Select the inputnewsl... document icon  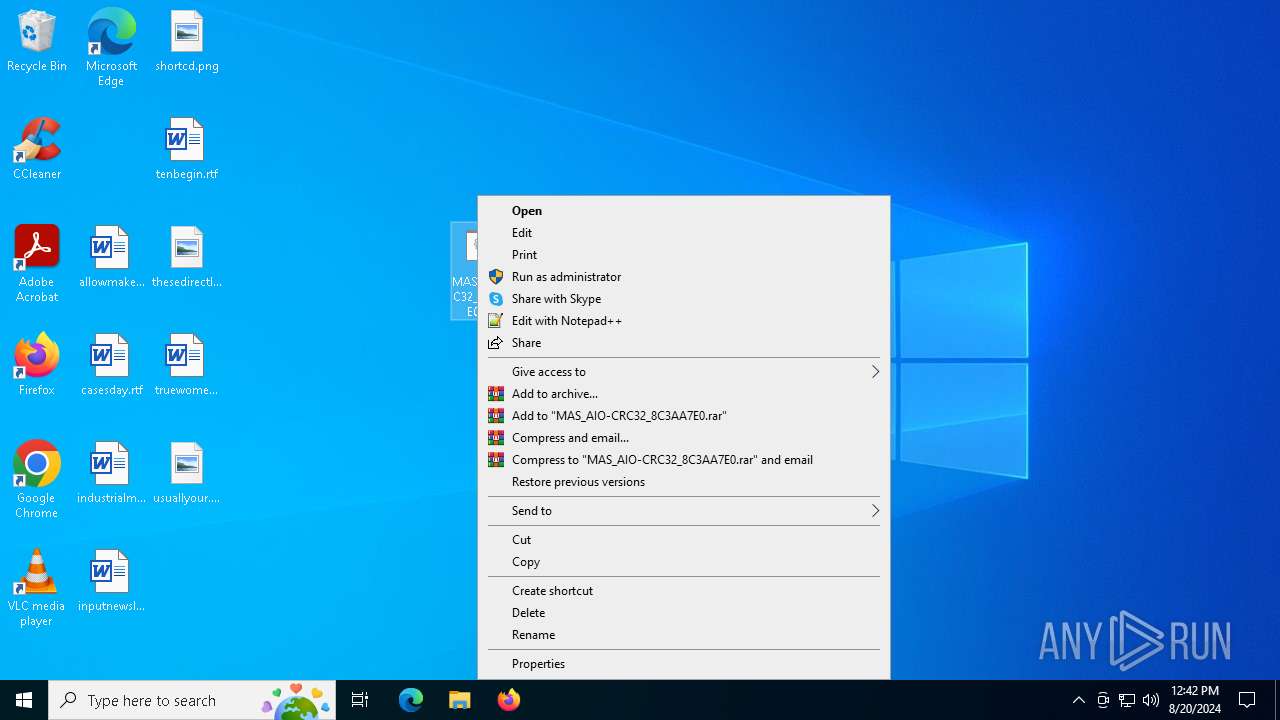point(111,582)
